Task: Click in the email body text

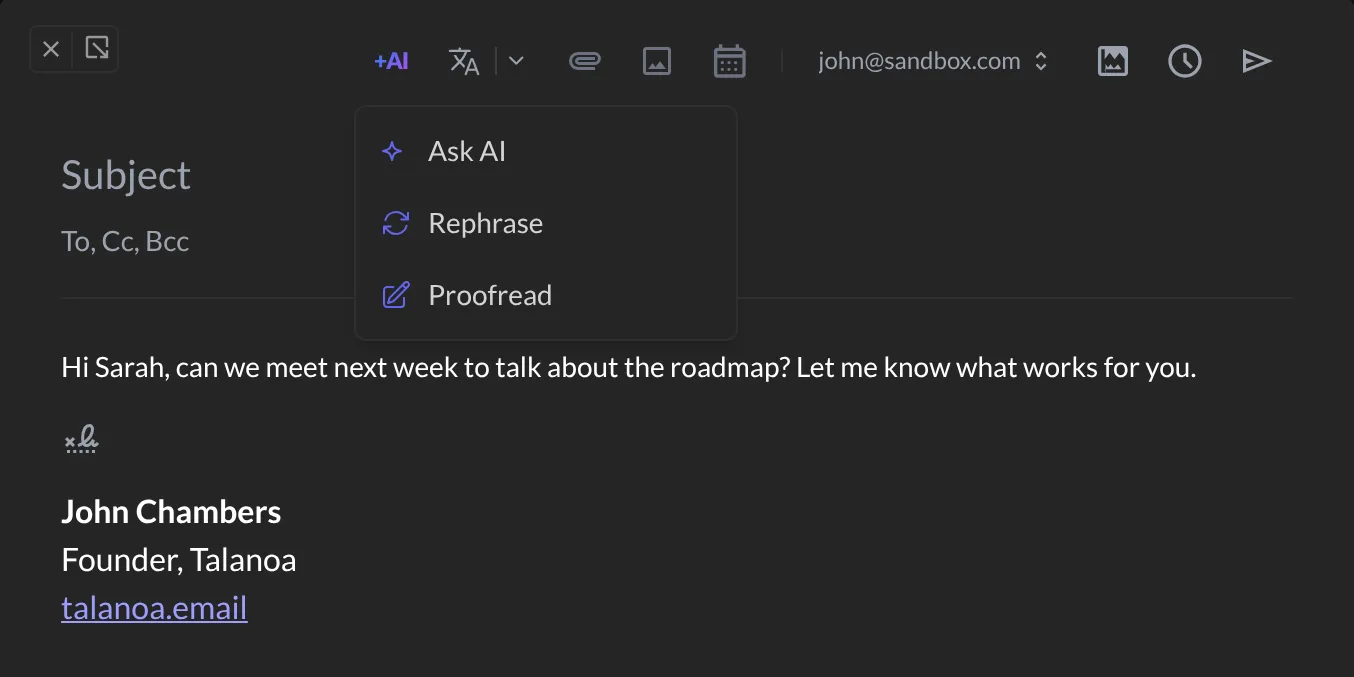Action: 628,367
